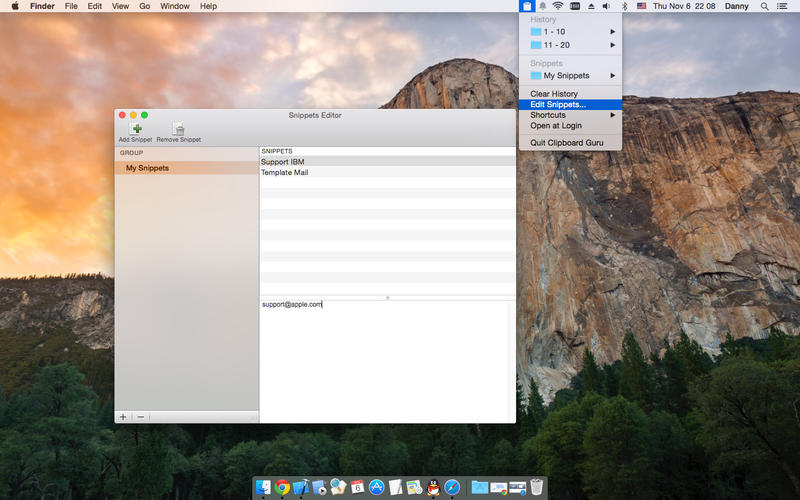800x500 pixels.
Task: Launch Safari from the dock
Action: (x=452, y=487)
